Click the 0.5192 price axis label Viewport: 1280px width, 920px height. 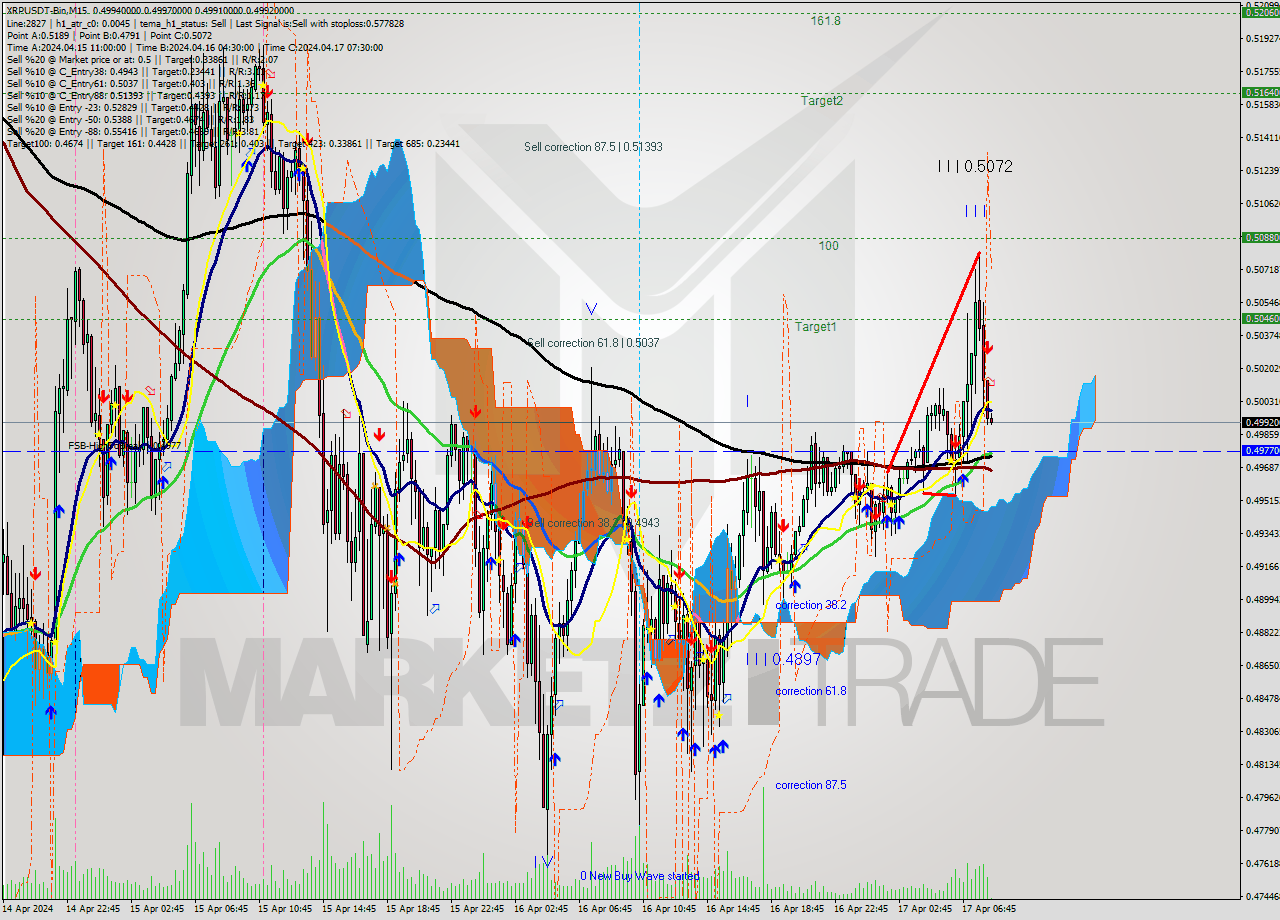pyautogui.click(x=1262, y=39)
